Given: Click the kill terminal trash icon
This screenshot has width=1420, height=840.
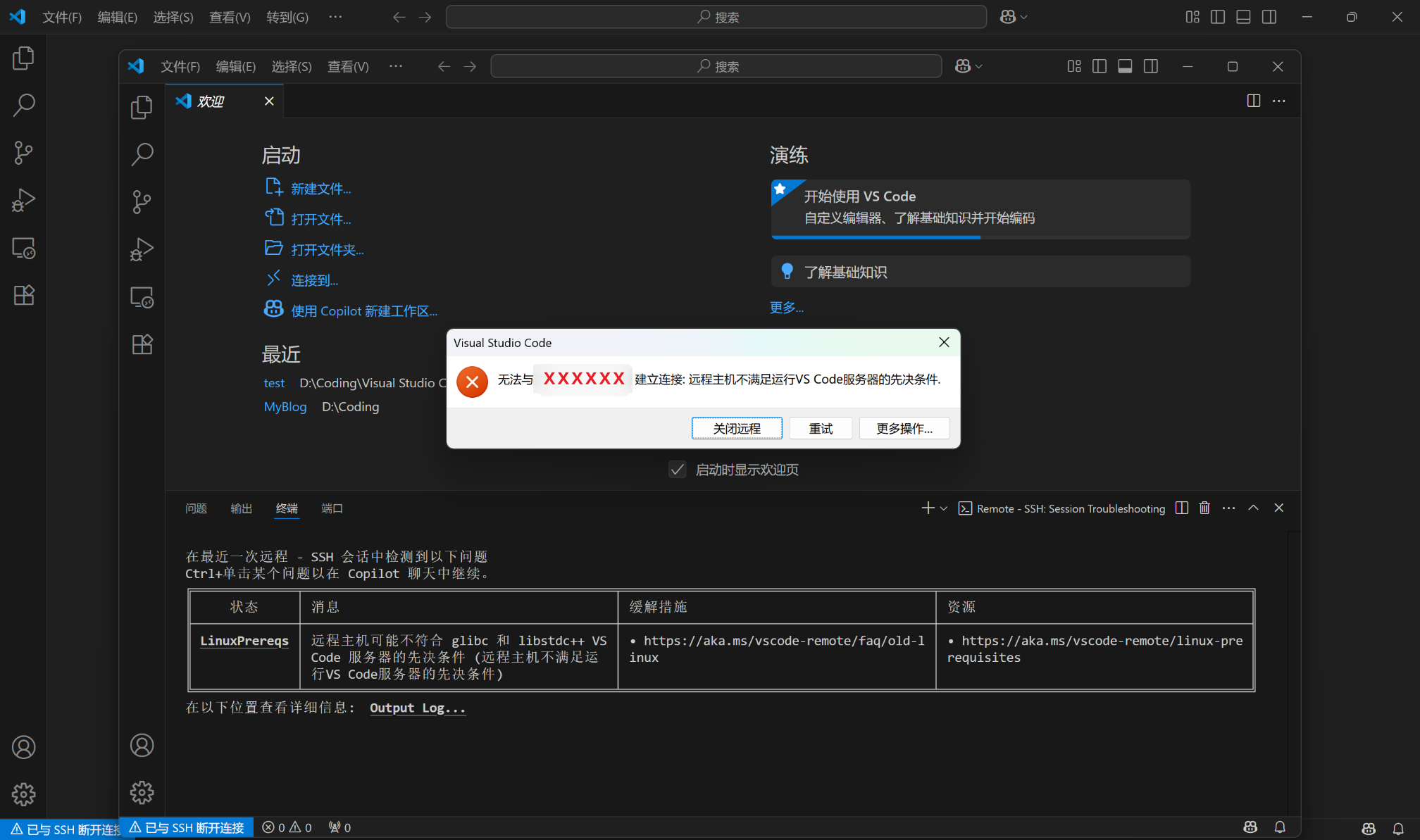Looking at the screenshot, I should coord(1204,508).
